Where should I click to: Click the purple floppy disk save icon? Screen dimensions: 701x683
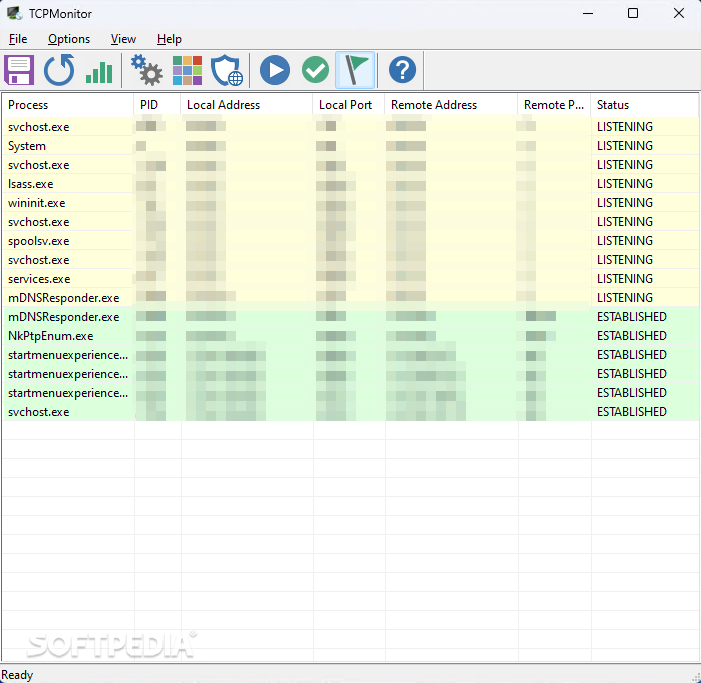click(x=19, y=70)
